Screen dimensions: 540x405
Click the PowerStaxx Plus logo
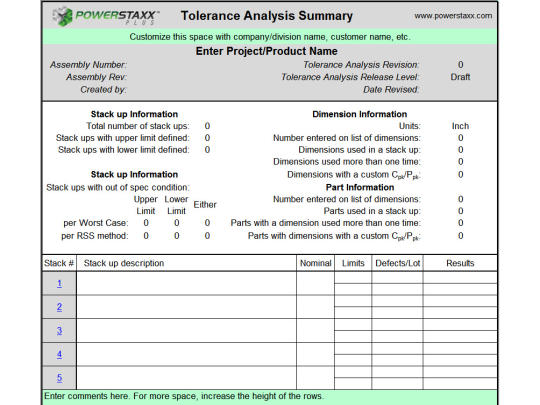tap(106, 16)
